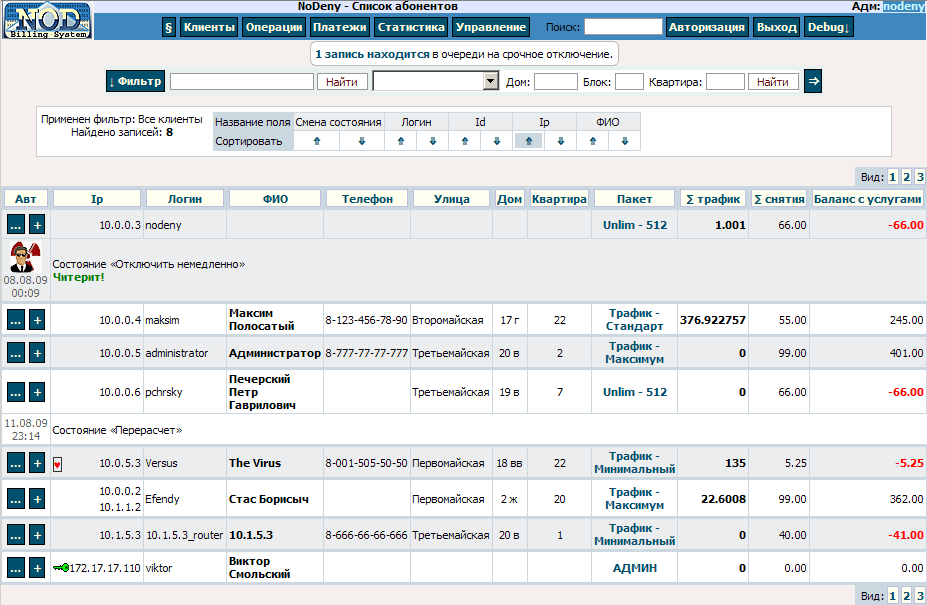Open the Клиенты menu
This screenshot has height=605, width=927.
coord(209,27)
